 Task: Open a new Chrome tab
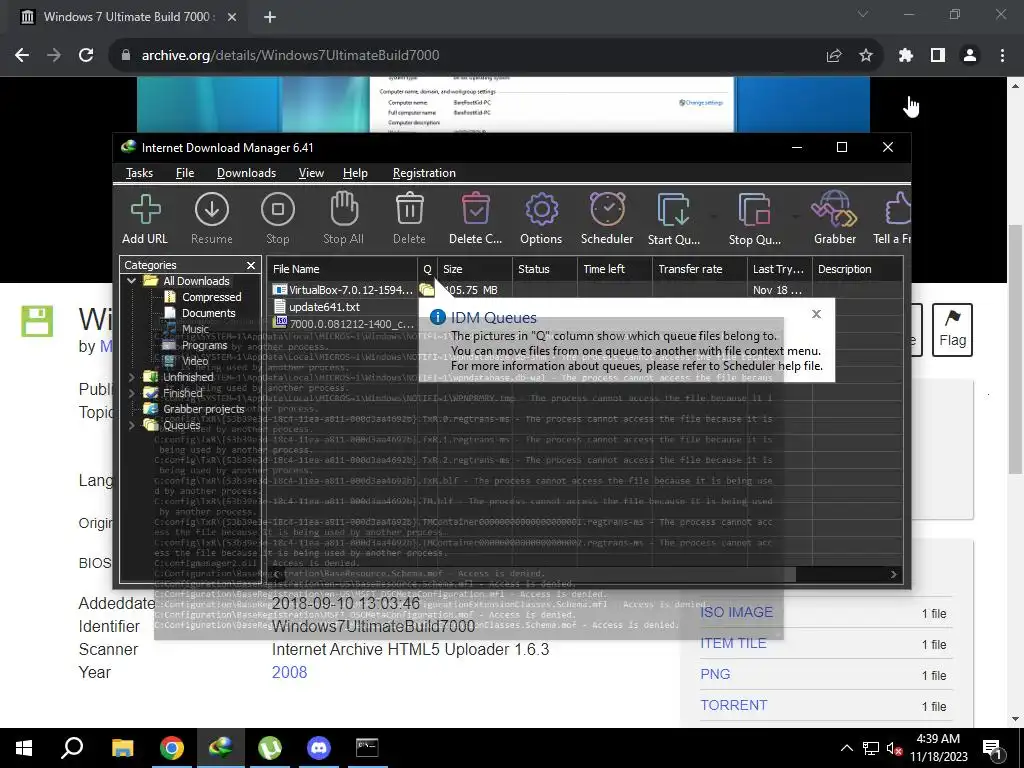point(270,17)
